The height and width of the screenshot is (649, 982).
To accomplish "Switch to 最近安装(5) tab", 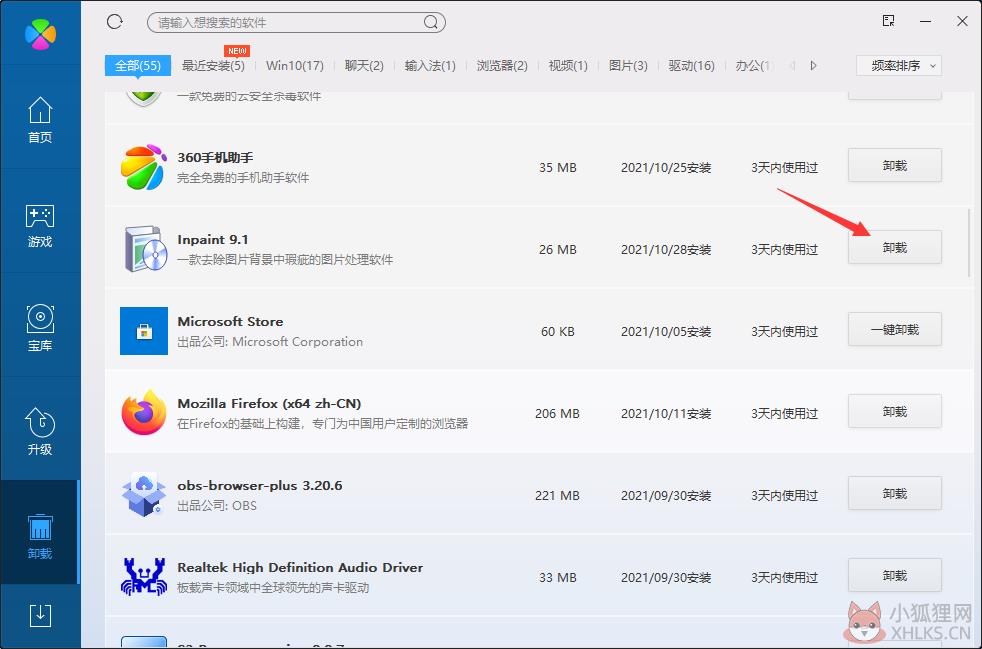I will pyautogui.click(x=213, y=65).
